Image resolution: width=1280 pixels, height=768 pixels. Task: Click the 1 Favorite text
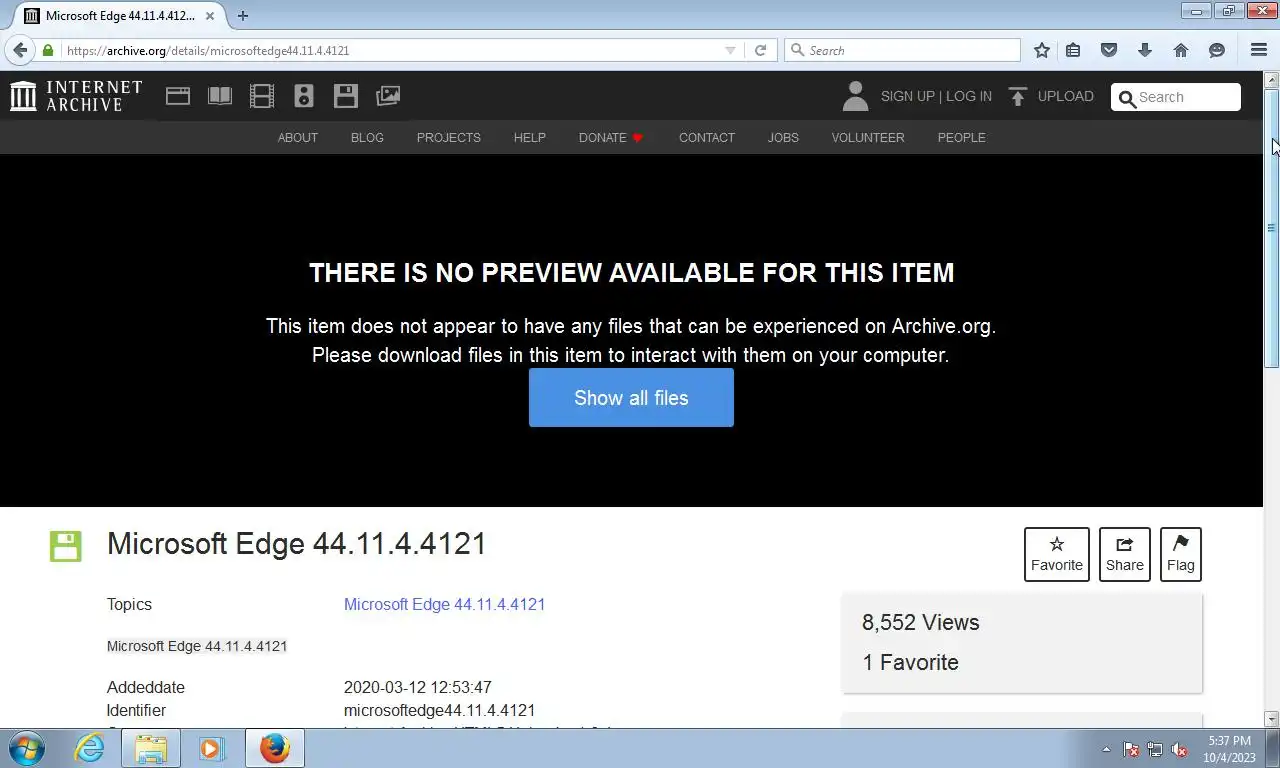coord(910,662)
